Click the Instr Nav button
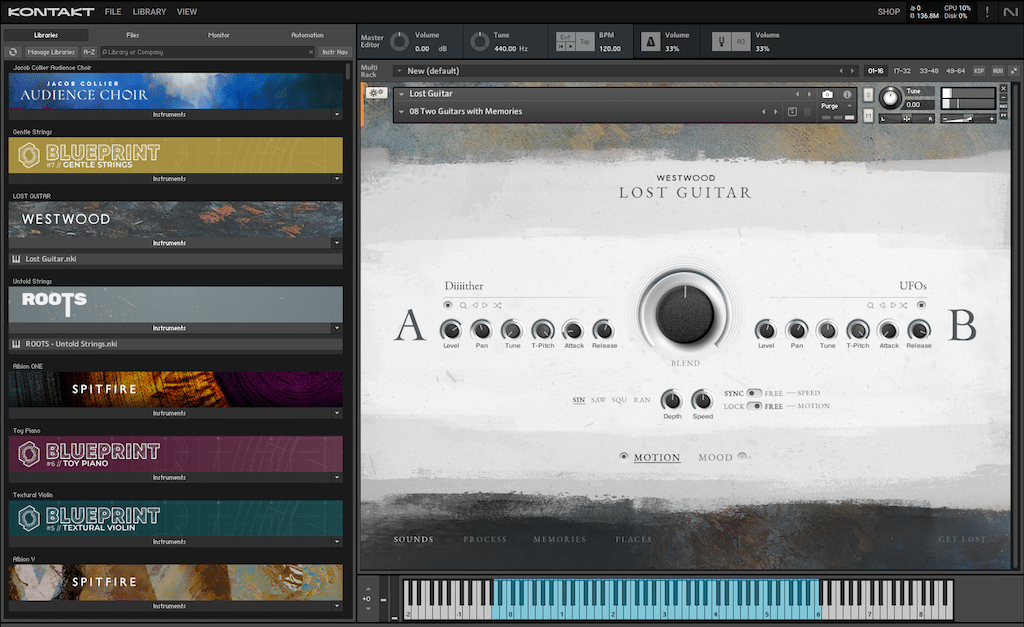Screen dimensions: 1024x627 tap(334, 52)
